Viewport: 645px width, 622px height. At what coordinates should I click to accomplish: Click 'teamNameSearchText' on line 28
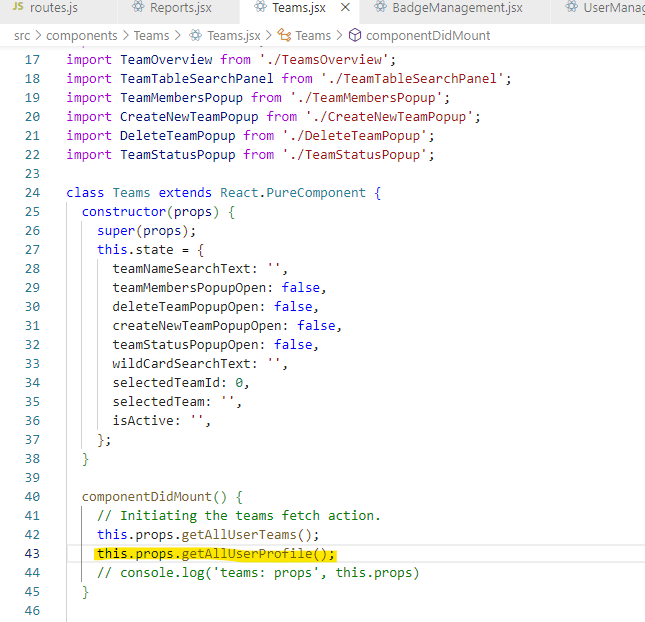181,269
